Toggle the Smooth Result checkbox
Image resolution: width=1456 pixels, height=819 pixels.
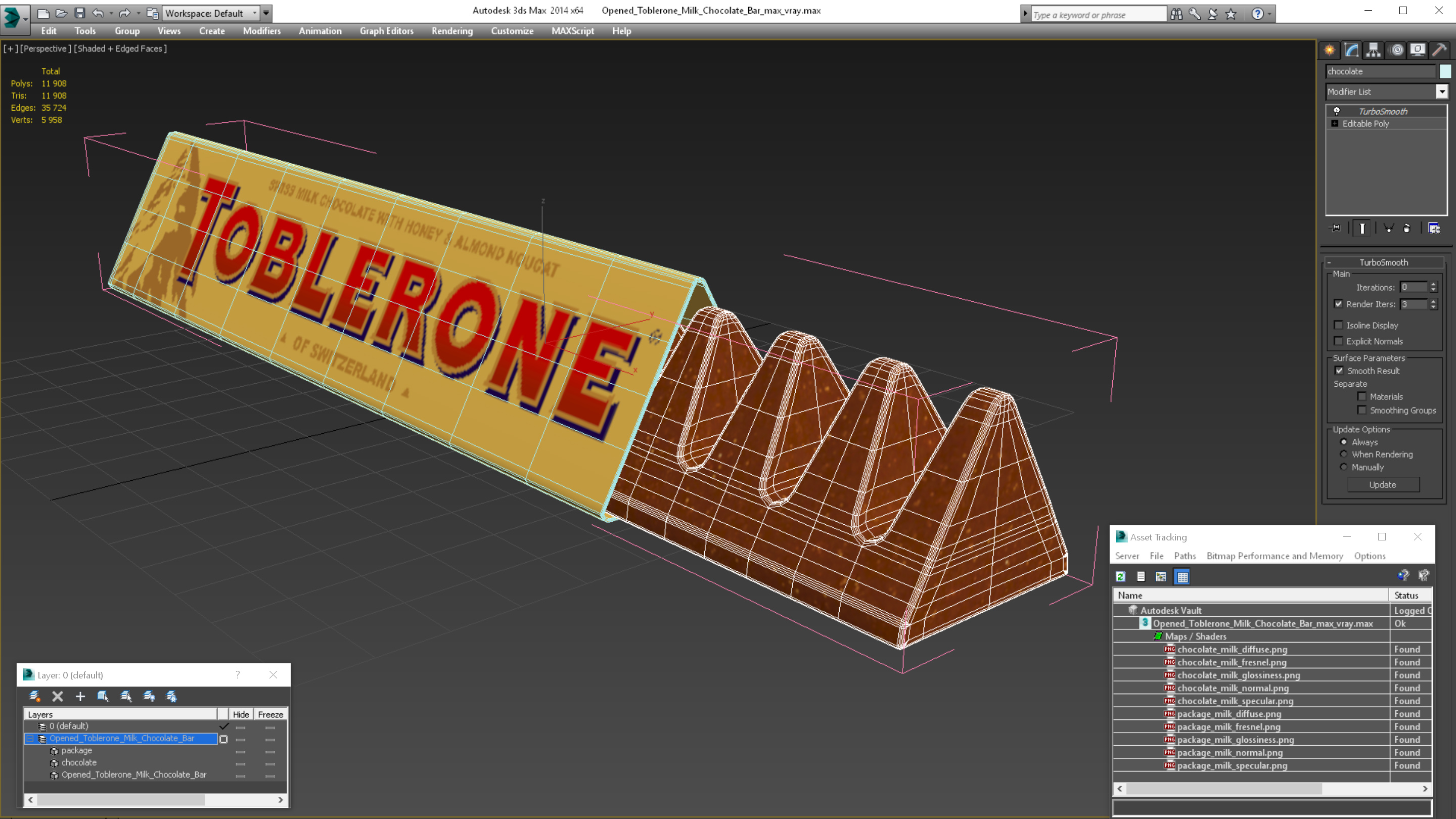[x=1339, y=371]
